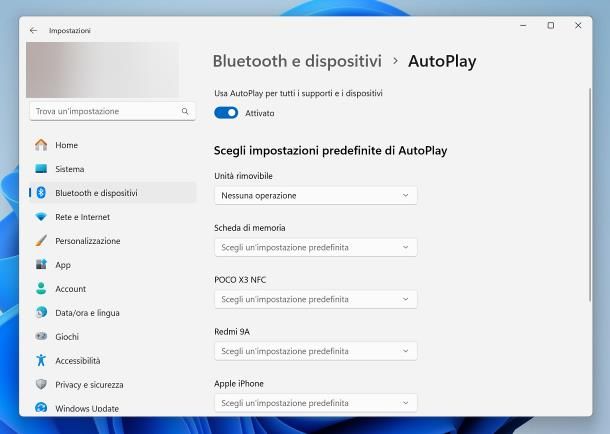Click the blurred user profile area
The height and width of the screenshot is (434, 610).
102,70
